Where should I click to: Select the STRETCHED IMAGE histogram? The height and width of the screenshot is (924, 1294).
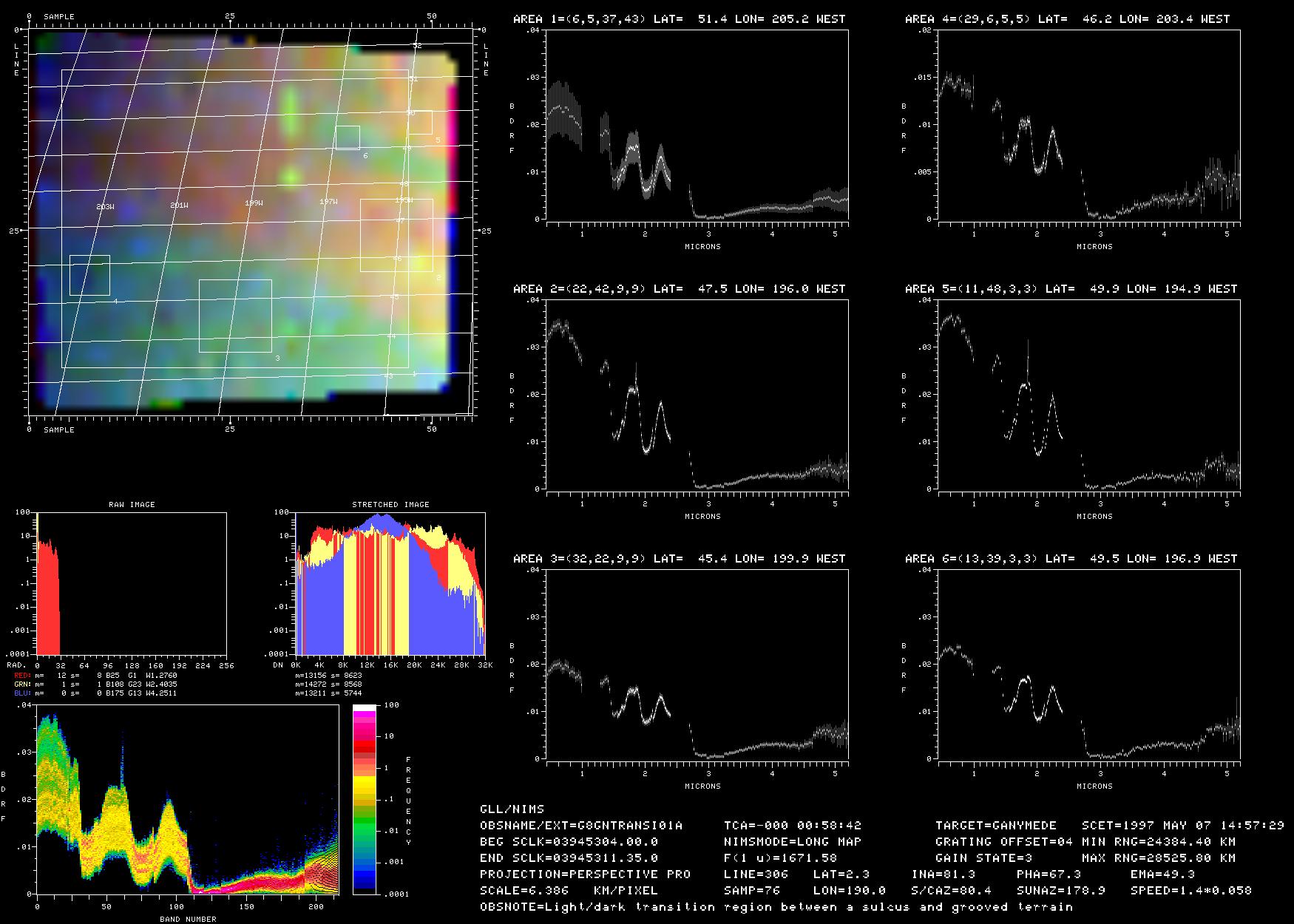click(x=390, y=583)
